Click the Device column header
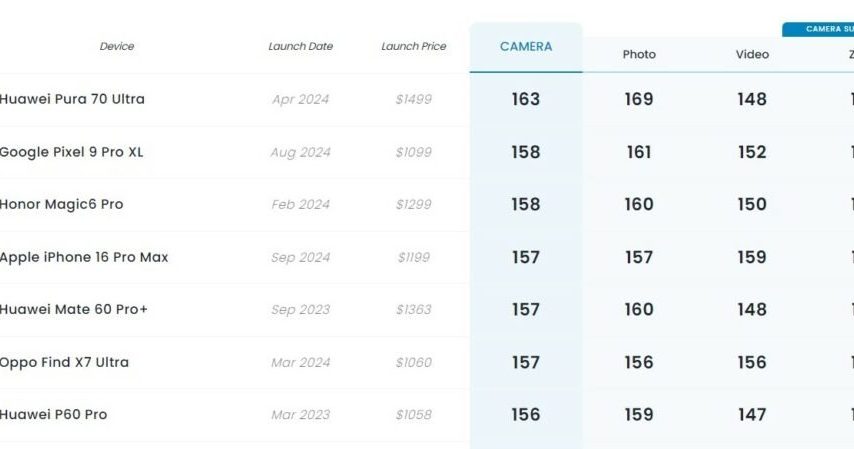This screenshot has height=449, width=854. click(117, 47)
